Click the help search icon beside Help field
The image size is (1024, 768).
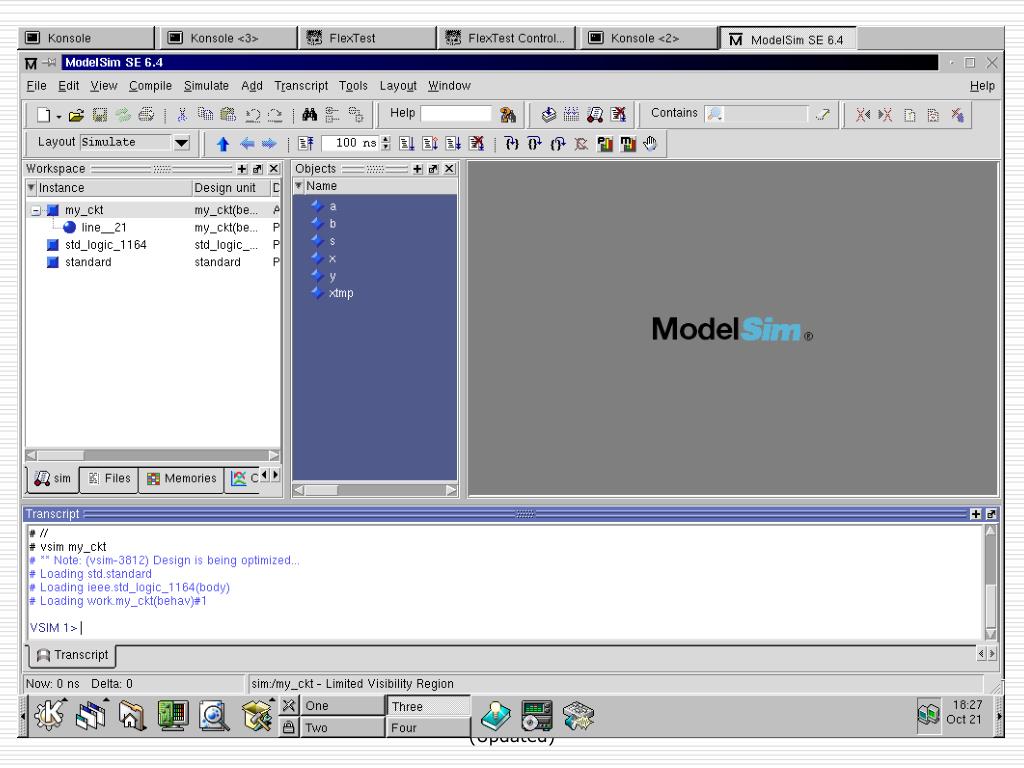(507, 115)
